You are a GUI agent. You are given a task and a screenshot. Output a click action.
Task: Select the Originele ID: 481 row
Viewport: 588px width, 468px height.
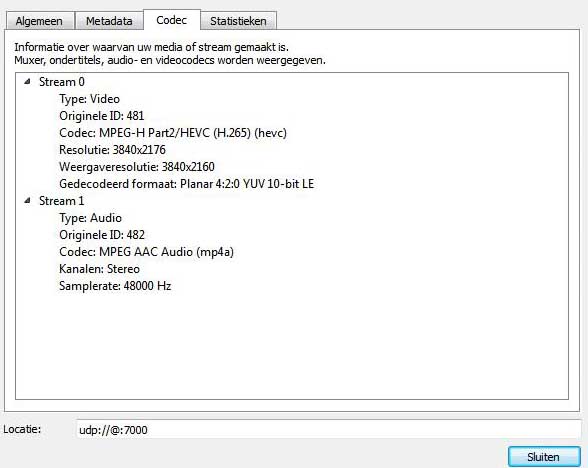[x=102, y=116]
